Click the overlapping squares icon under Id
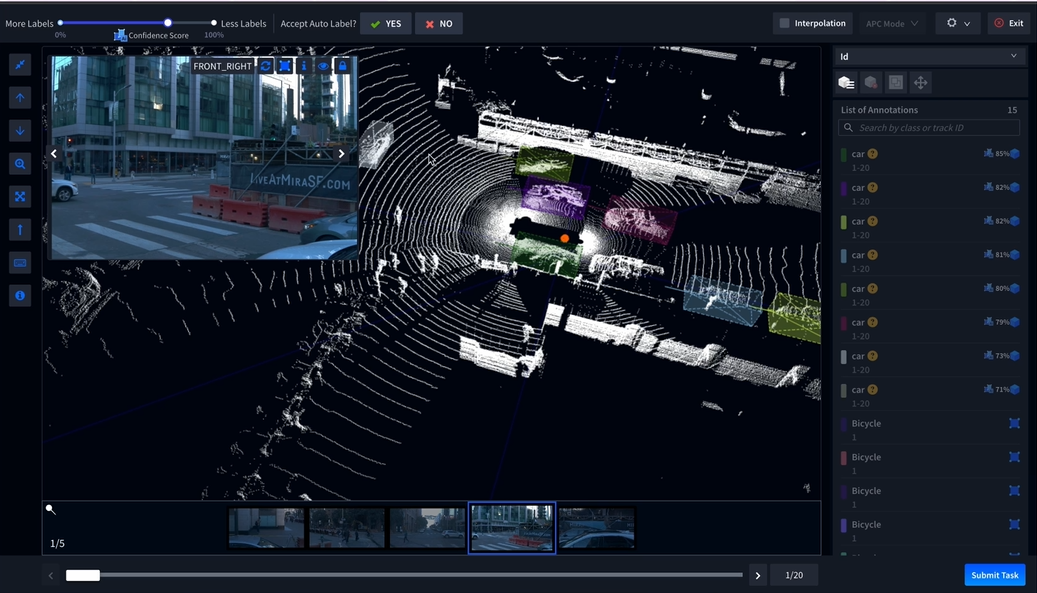This screenshot has width=1037, height=593. pos(895,83)
